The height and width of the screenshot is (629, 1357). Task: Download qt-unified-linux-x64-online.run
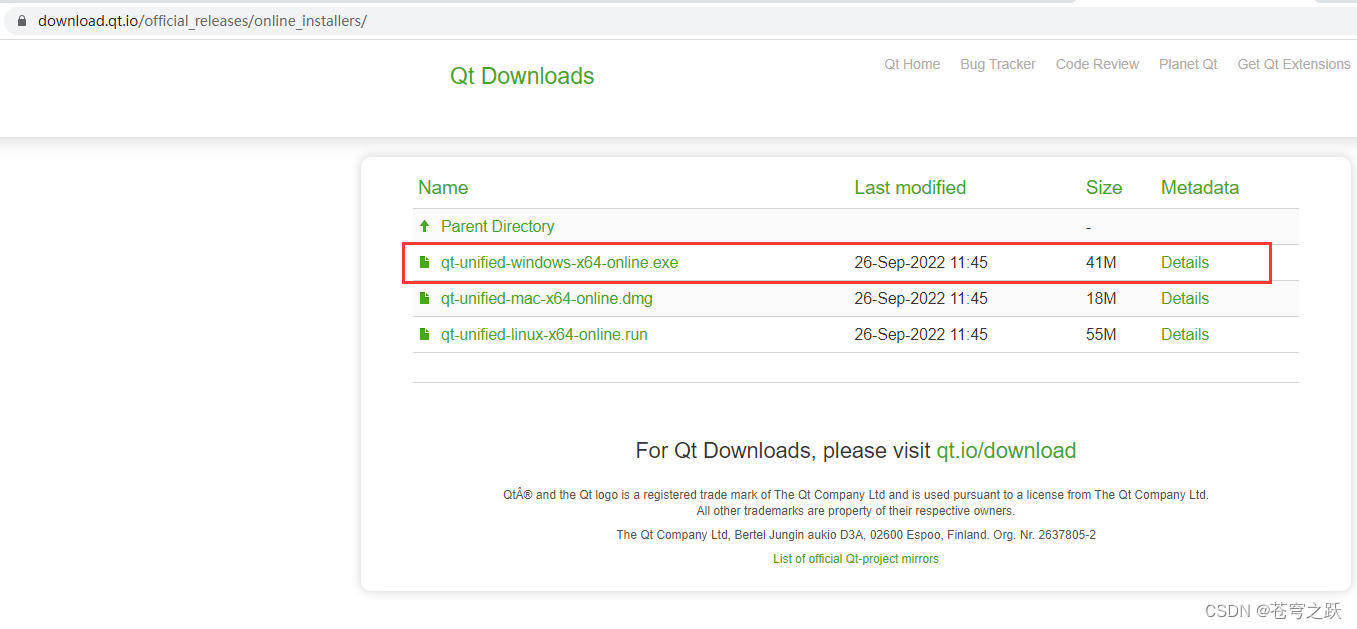544,334
